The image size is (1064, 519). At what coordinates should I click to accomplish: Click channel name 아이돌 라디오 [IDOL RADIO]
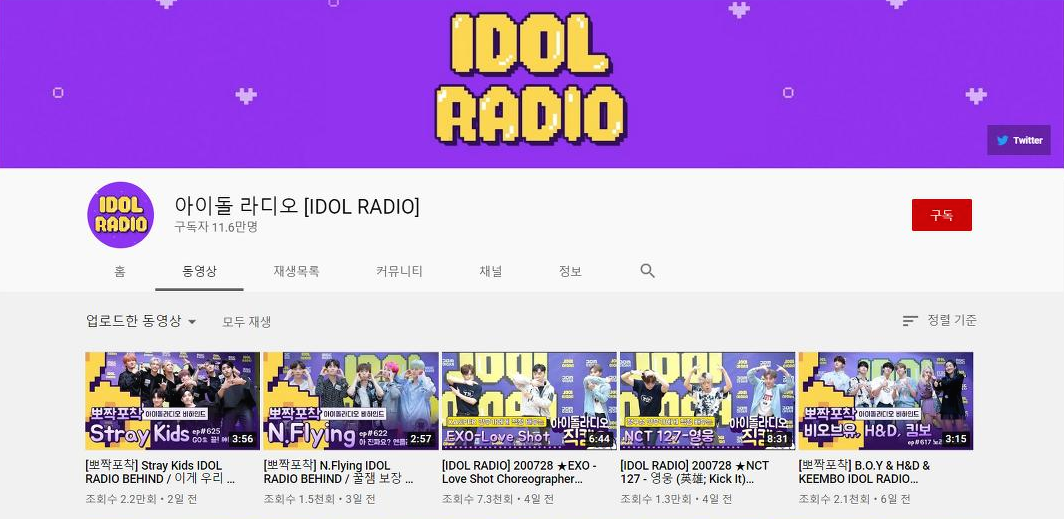(x=297, y=205)
